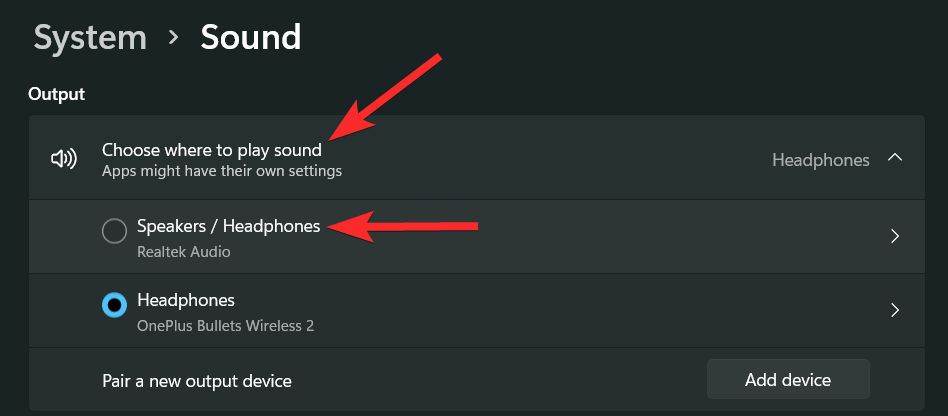Click the breadcrumb separator arrow after System

point(174,38)
